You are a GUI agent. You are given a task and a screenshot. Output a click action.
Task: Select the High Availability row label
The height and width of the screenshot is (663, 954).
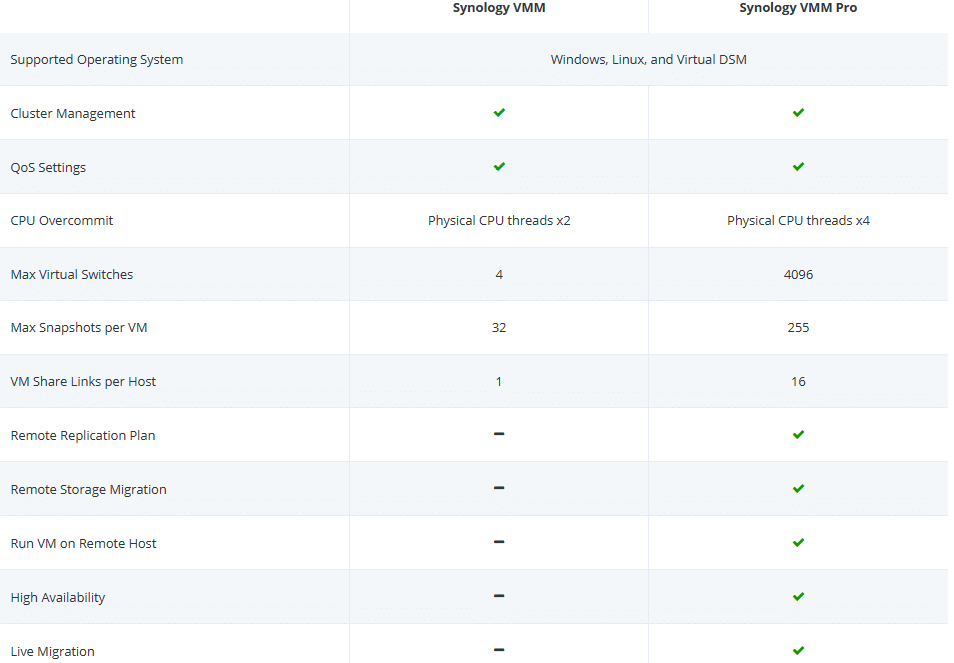(x=58, y=598)
